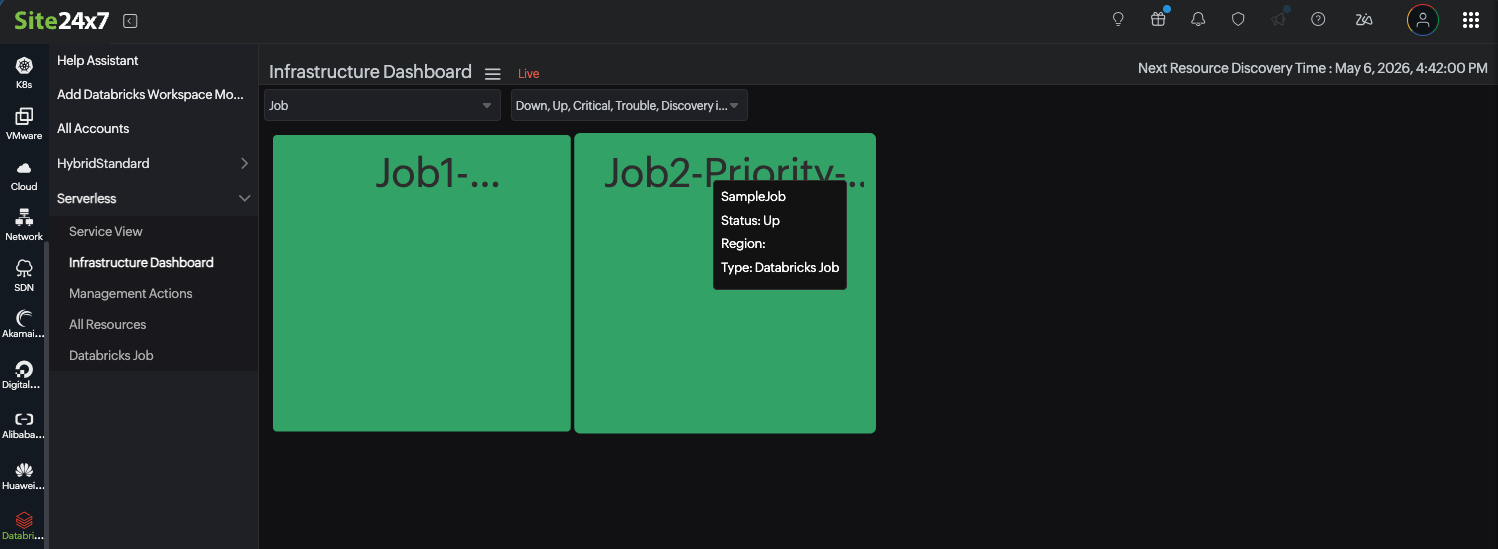Screen dimensions: 1498x549
Task: Click the Next Resource Discovery Time text
Action: tap(1313, 68)
